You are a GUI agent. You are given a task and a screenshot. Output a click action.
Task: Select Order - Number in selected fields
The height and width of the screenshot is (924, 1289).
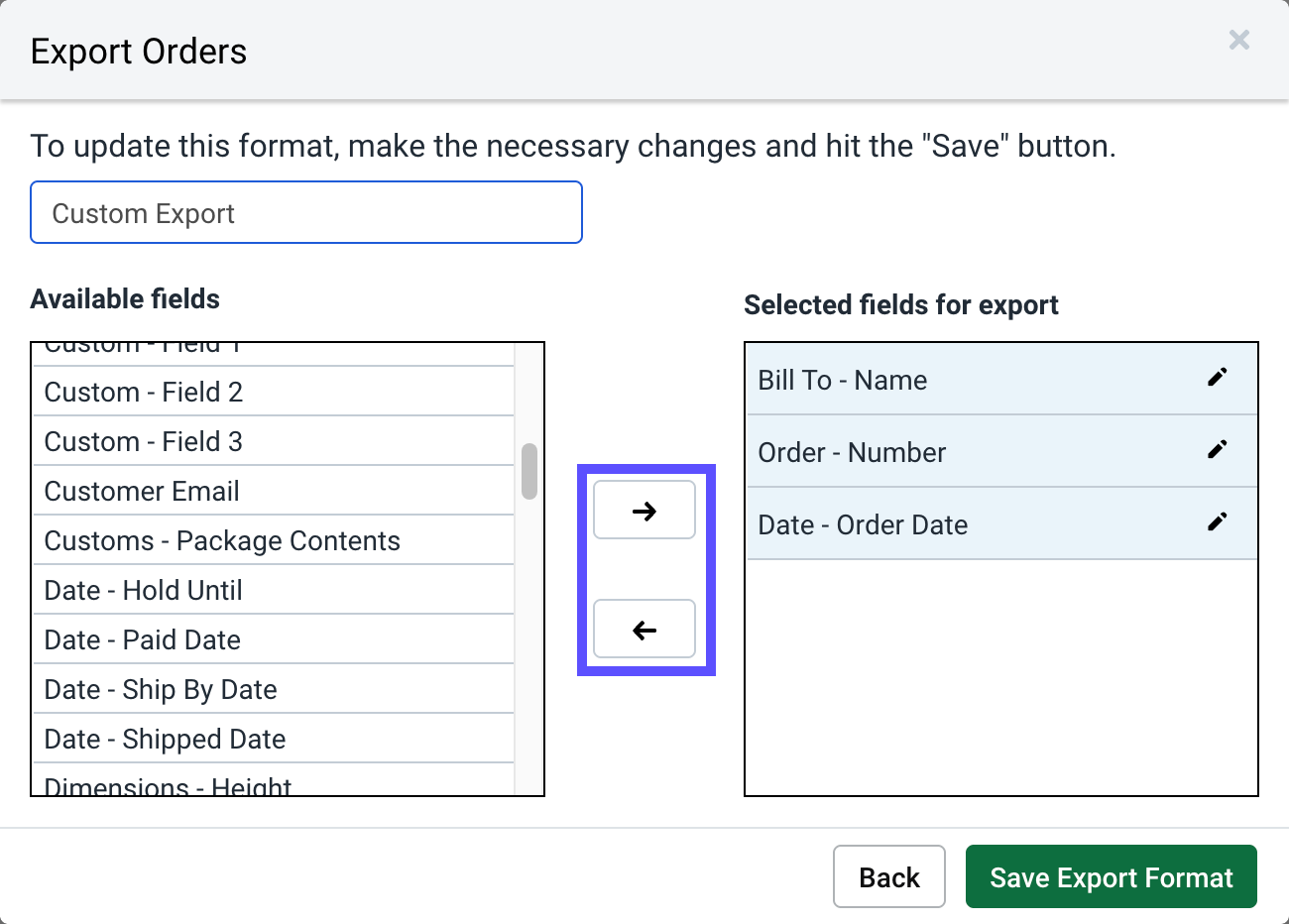pyautogui.click(x=1001, y=451)
